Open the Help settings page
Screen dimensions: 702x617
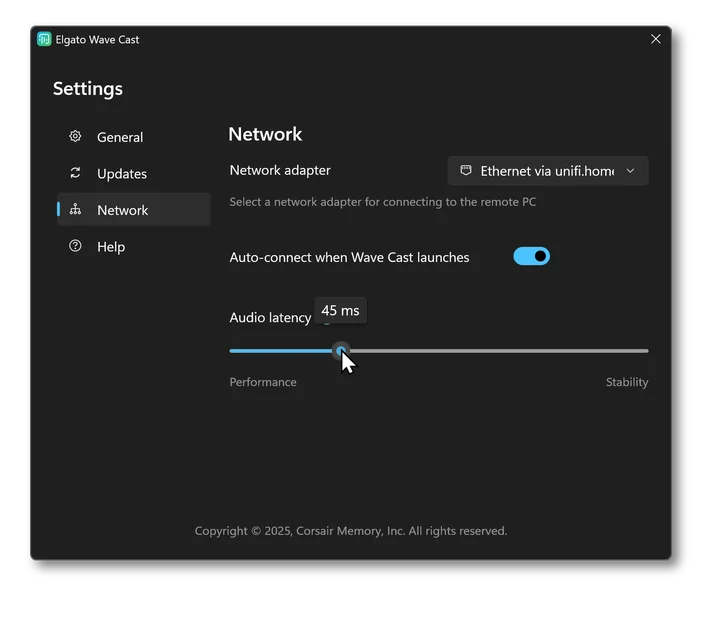pos(133,246)
